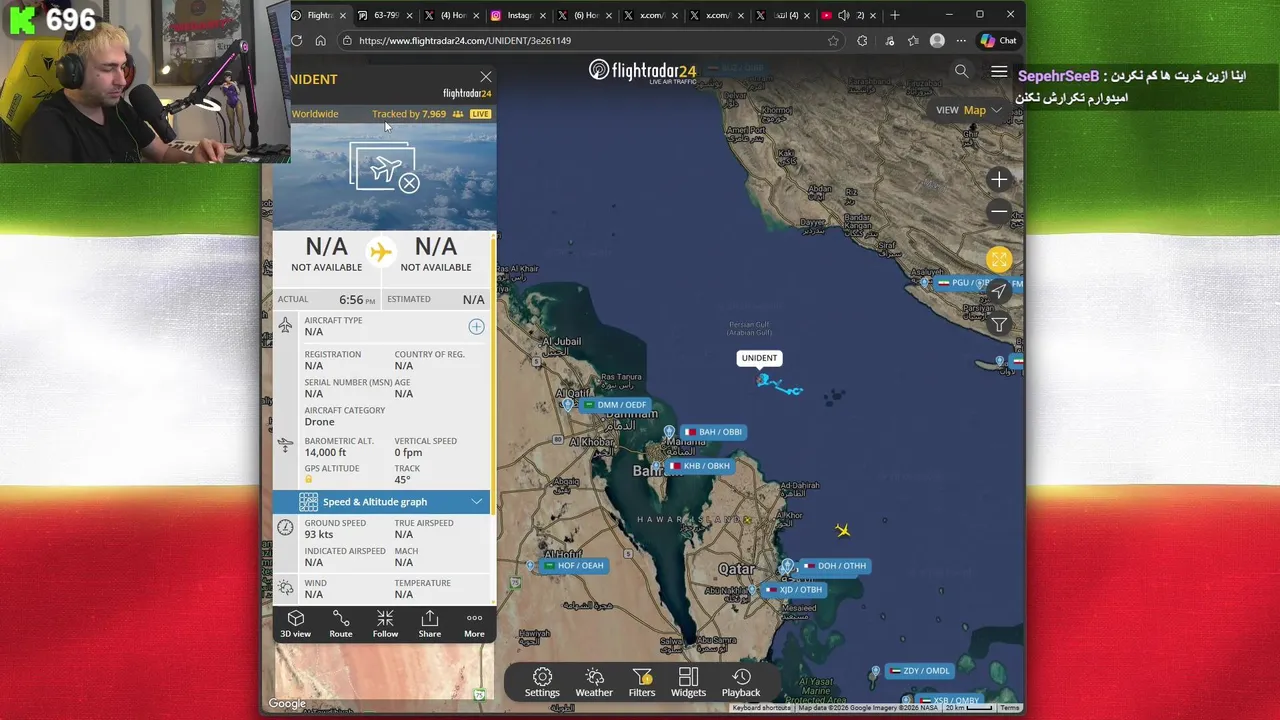Click the plus icon beside Aircraft Type
Viewport: 1280px width, 720px height.
476,327
